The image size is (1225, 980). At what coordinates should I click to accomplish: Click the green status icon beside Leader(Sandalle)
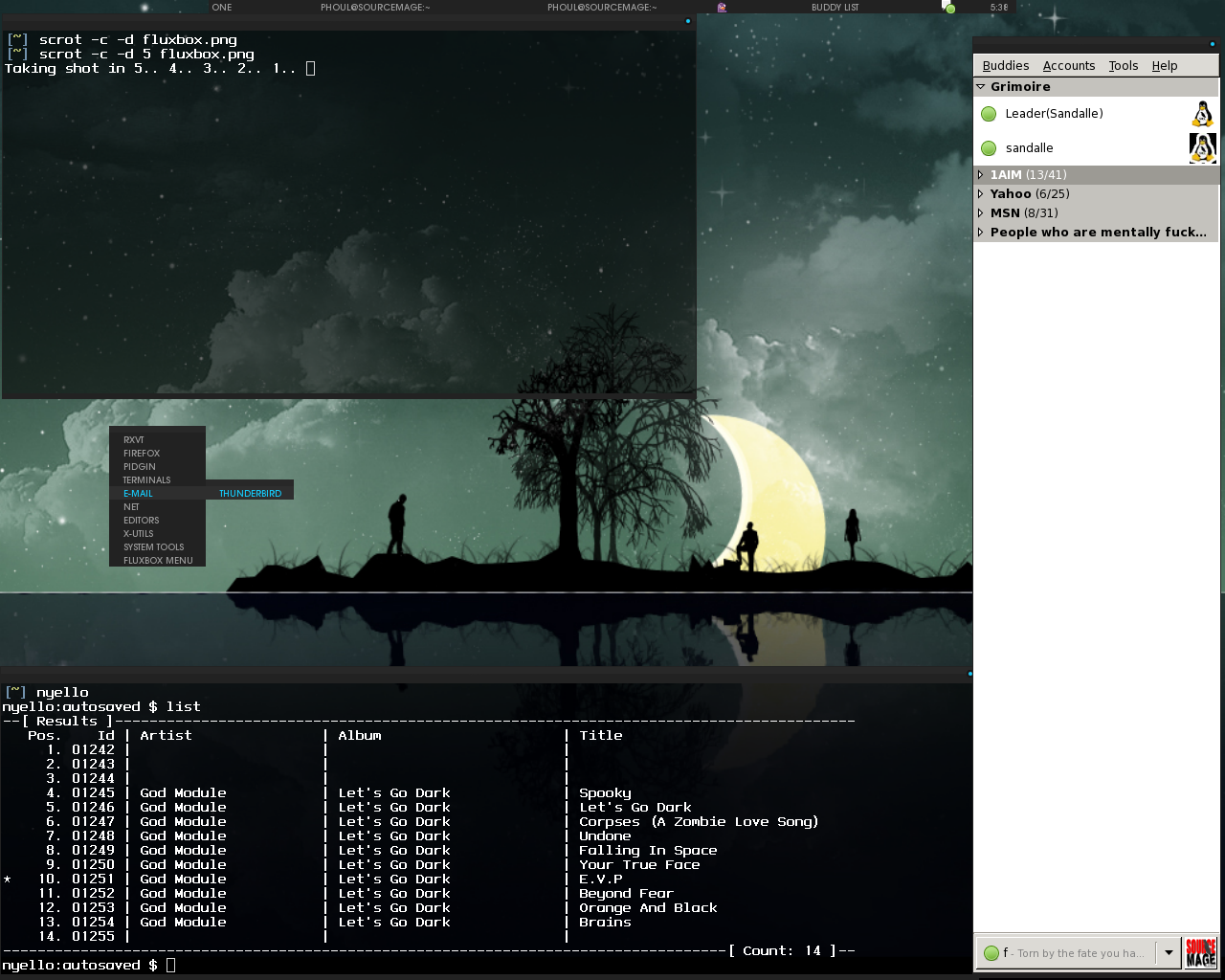click(x=990, y=114)
